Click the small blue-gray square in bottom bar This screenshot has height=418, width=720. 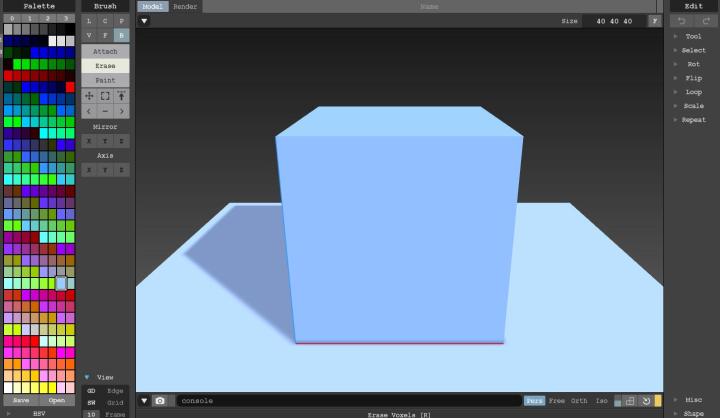618,402
